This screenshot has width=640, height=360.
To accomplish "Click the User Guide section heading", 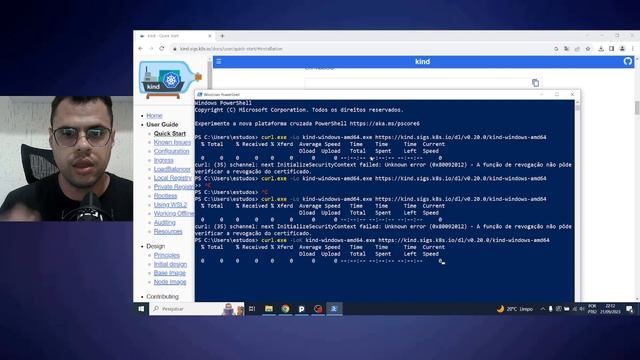I will pos(162,124).
